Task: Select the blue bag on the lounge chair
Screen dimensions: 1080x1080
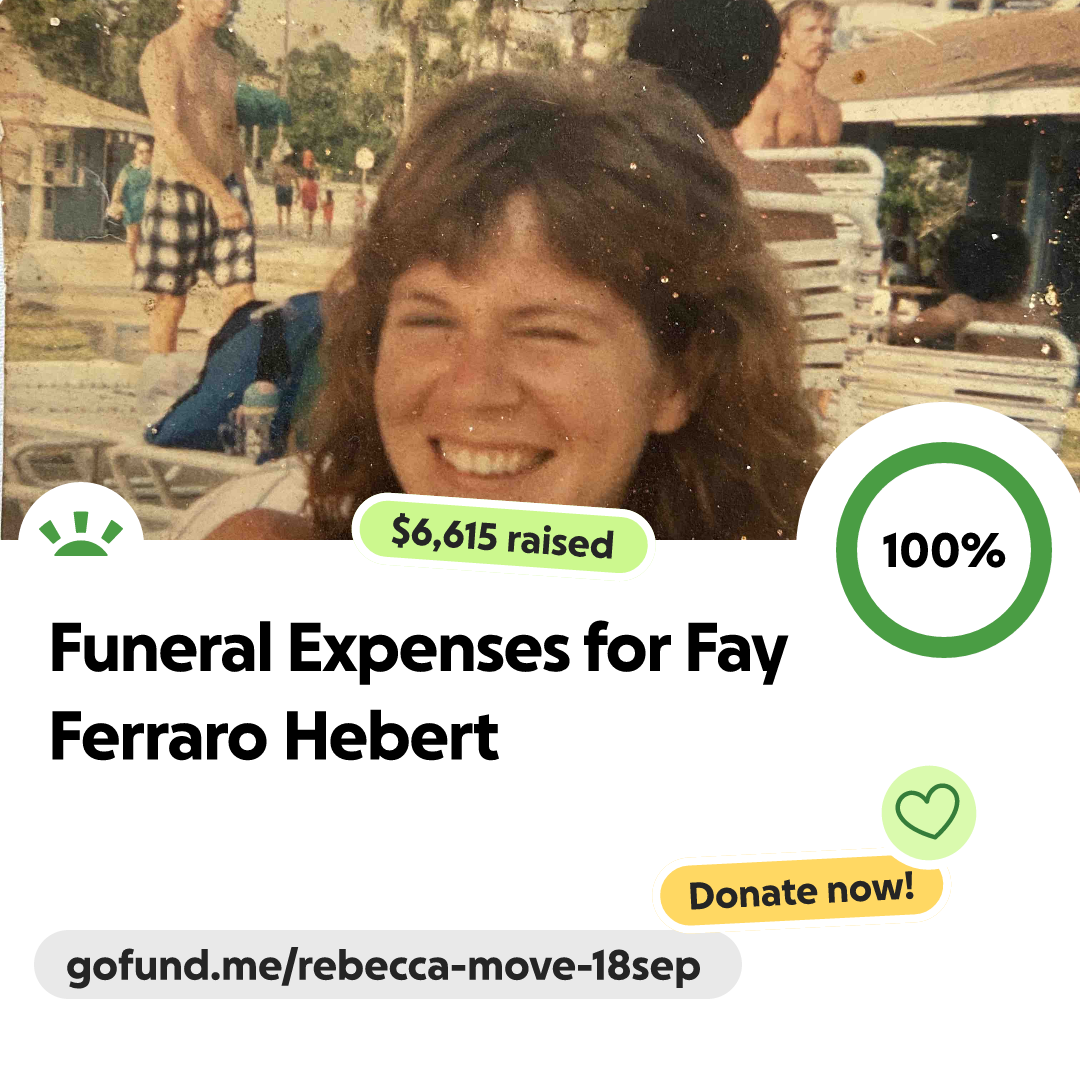Action: coord(234,375)
